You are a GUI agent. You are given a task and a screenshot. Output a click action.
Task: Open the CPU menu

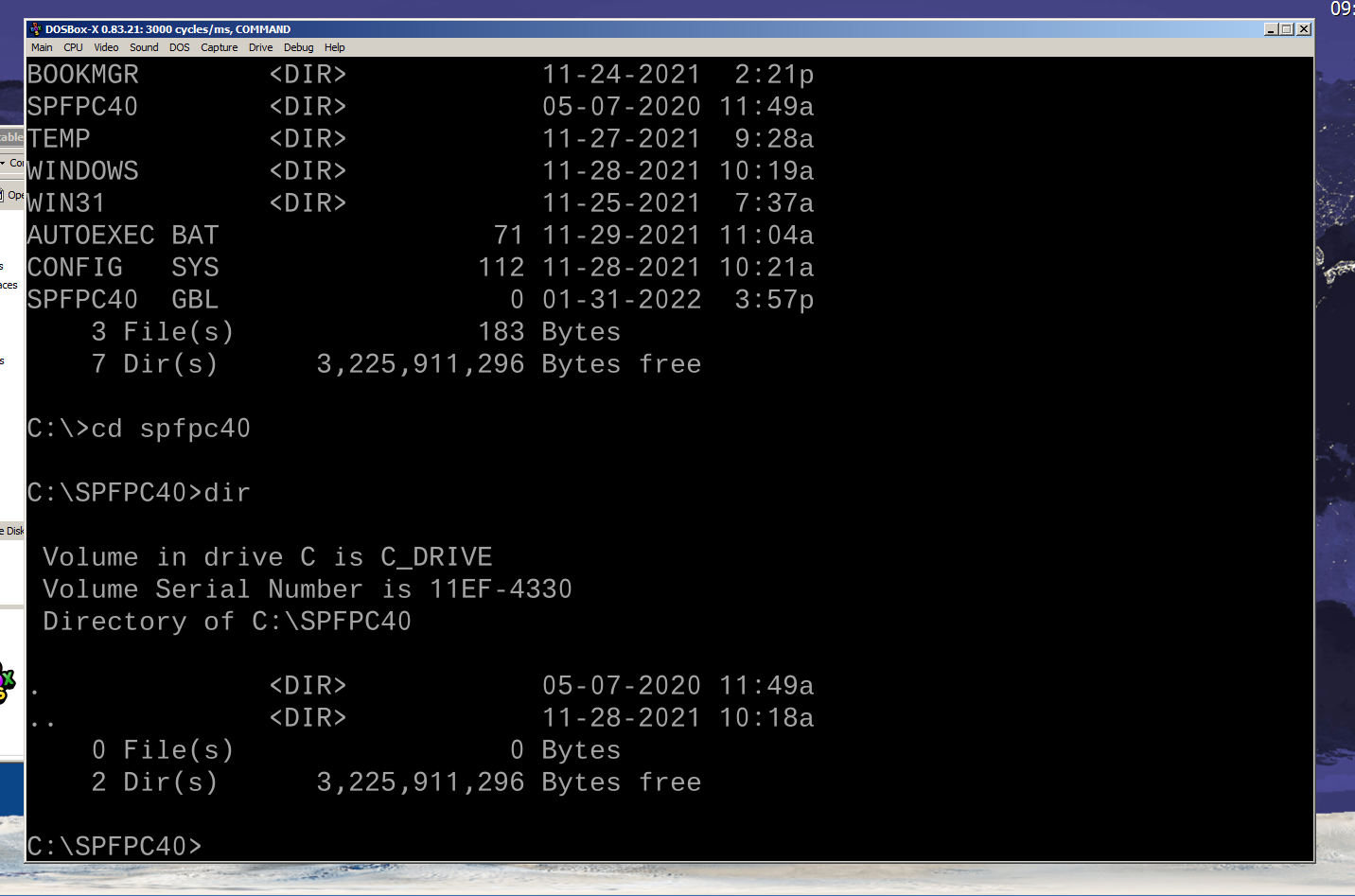pos(73,47)
